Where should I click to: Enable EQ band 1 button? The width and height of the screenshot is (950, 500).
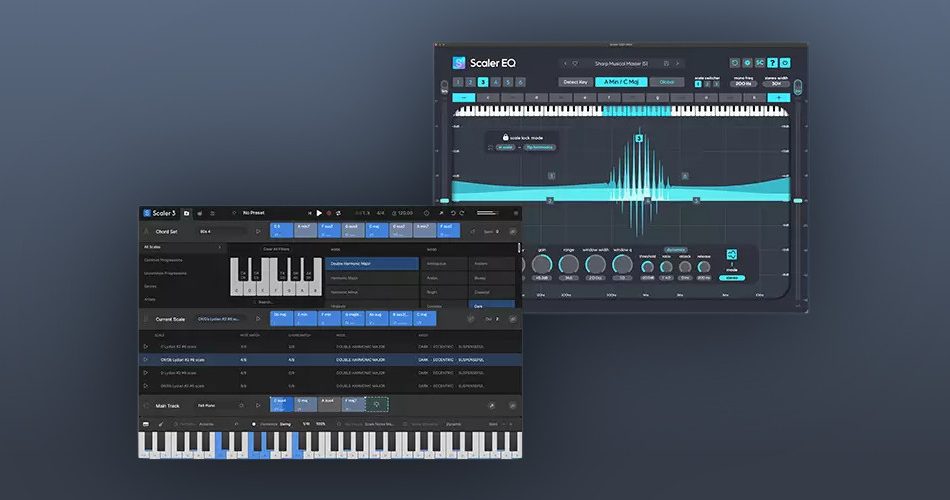coord(457,82)
